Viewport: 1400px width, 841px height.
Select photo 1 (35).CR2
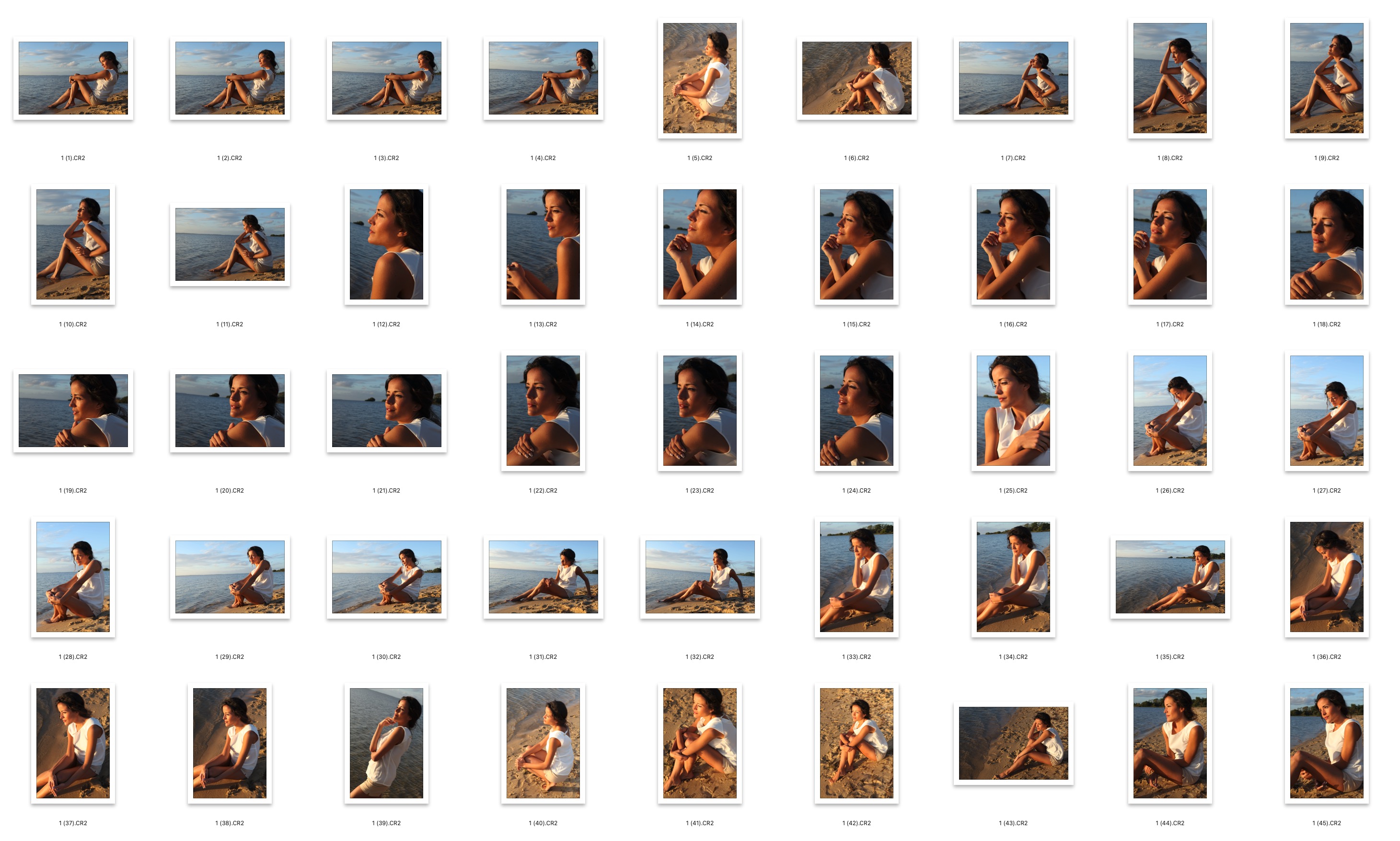point(1170,577)
